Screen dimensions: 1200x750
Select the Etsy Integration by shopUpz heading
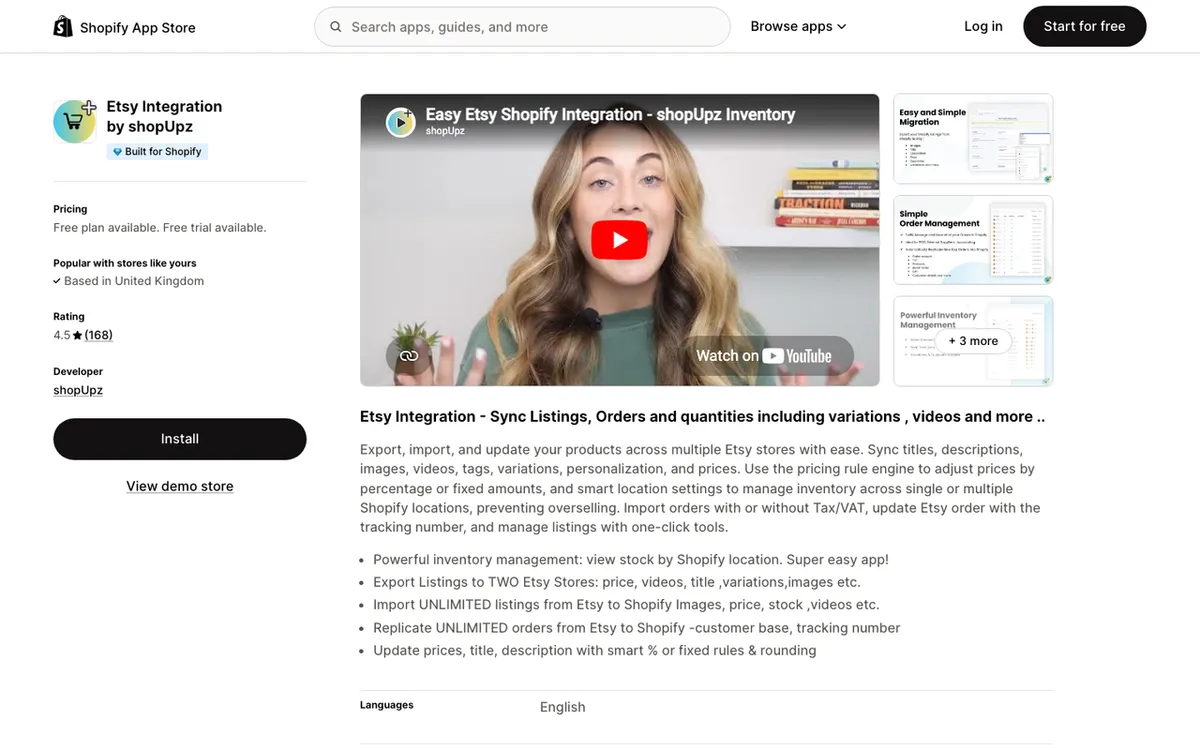164,116
